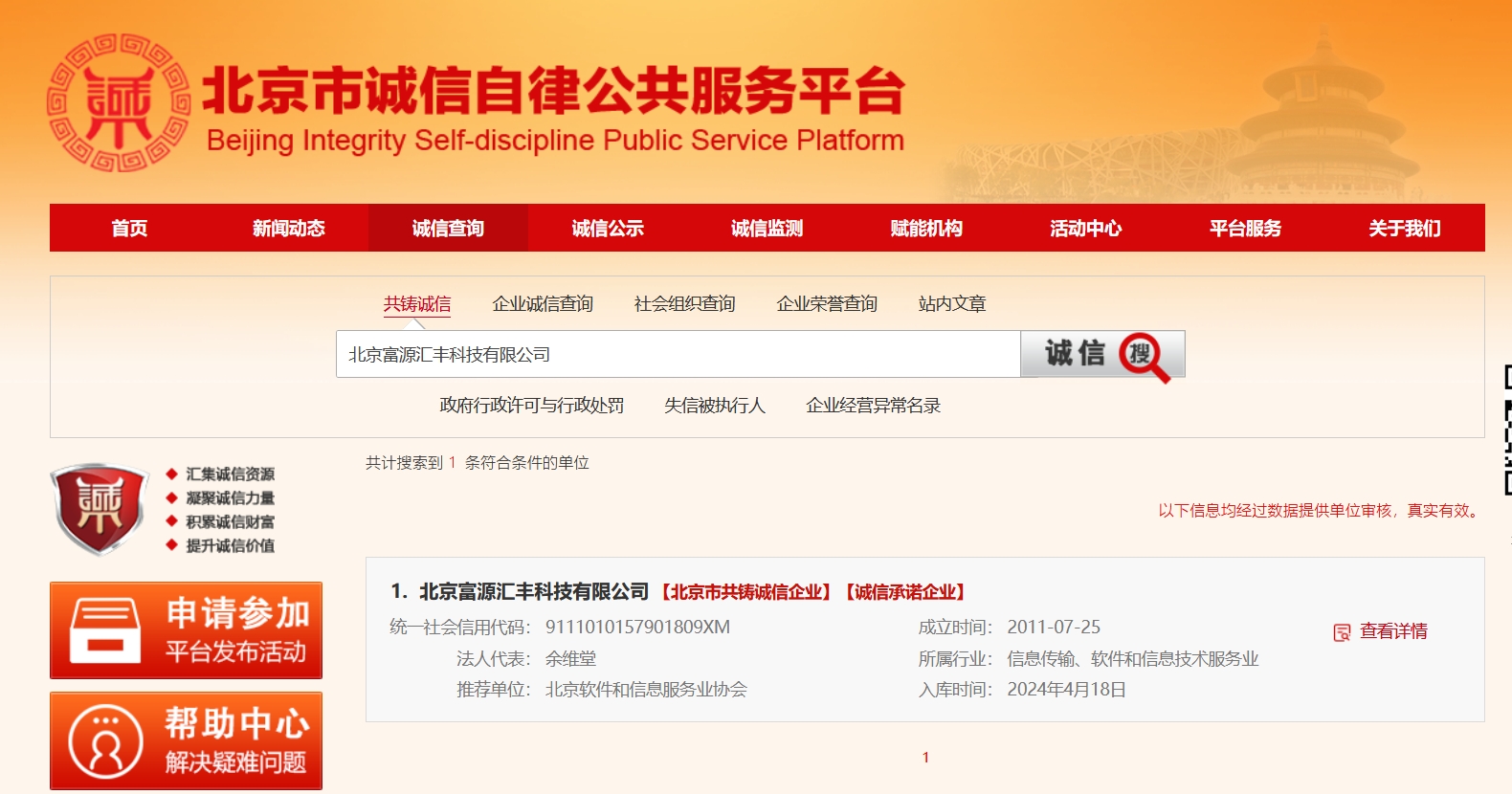1512x794 pixels.
Task: Switch to 企业诚信查询 search tab
Action: tap(543, 304)
